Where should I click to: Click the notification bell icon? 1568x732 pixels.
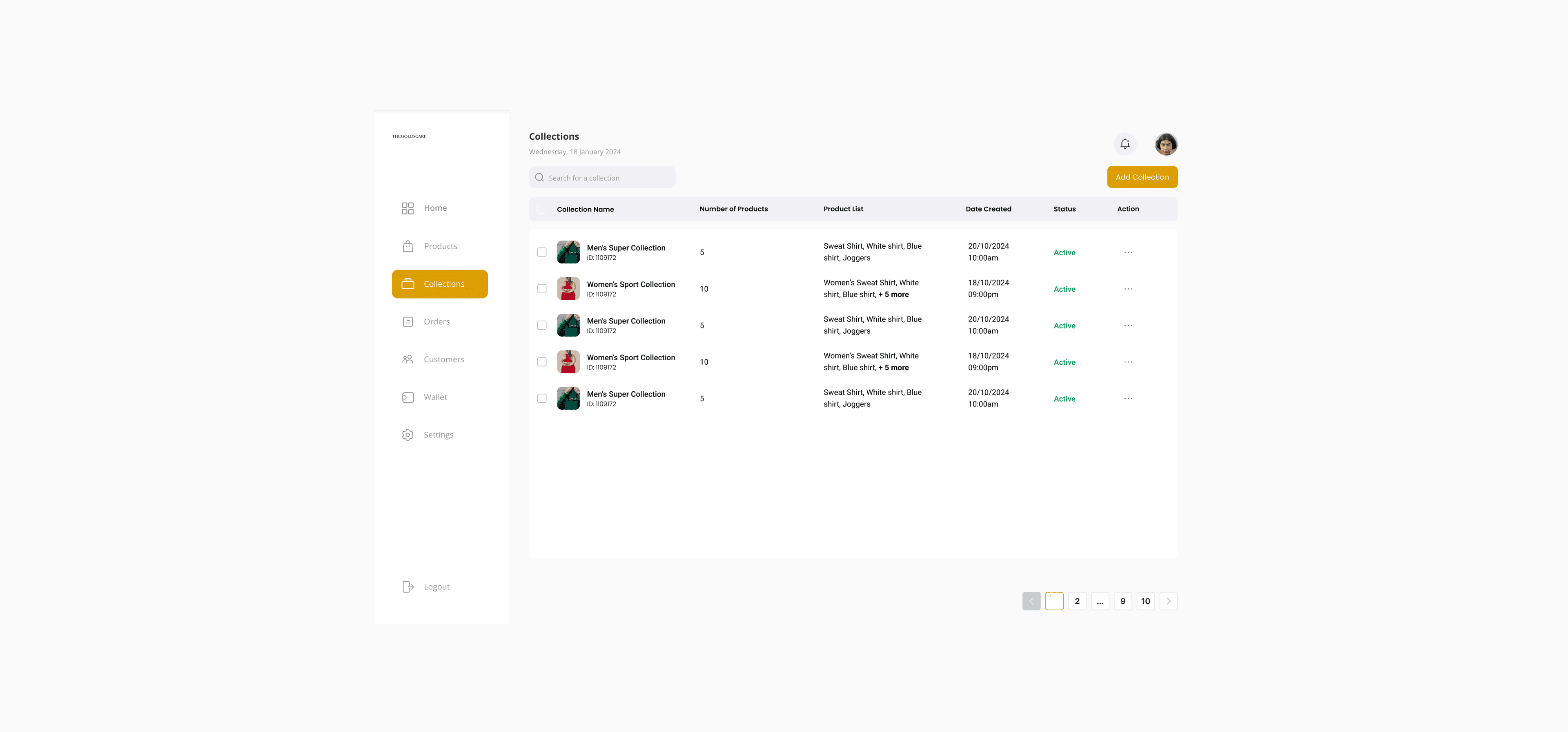point(1125,144)
